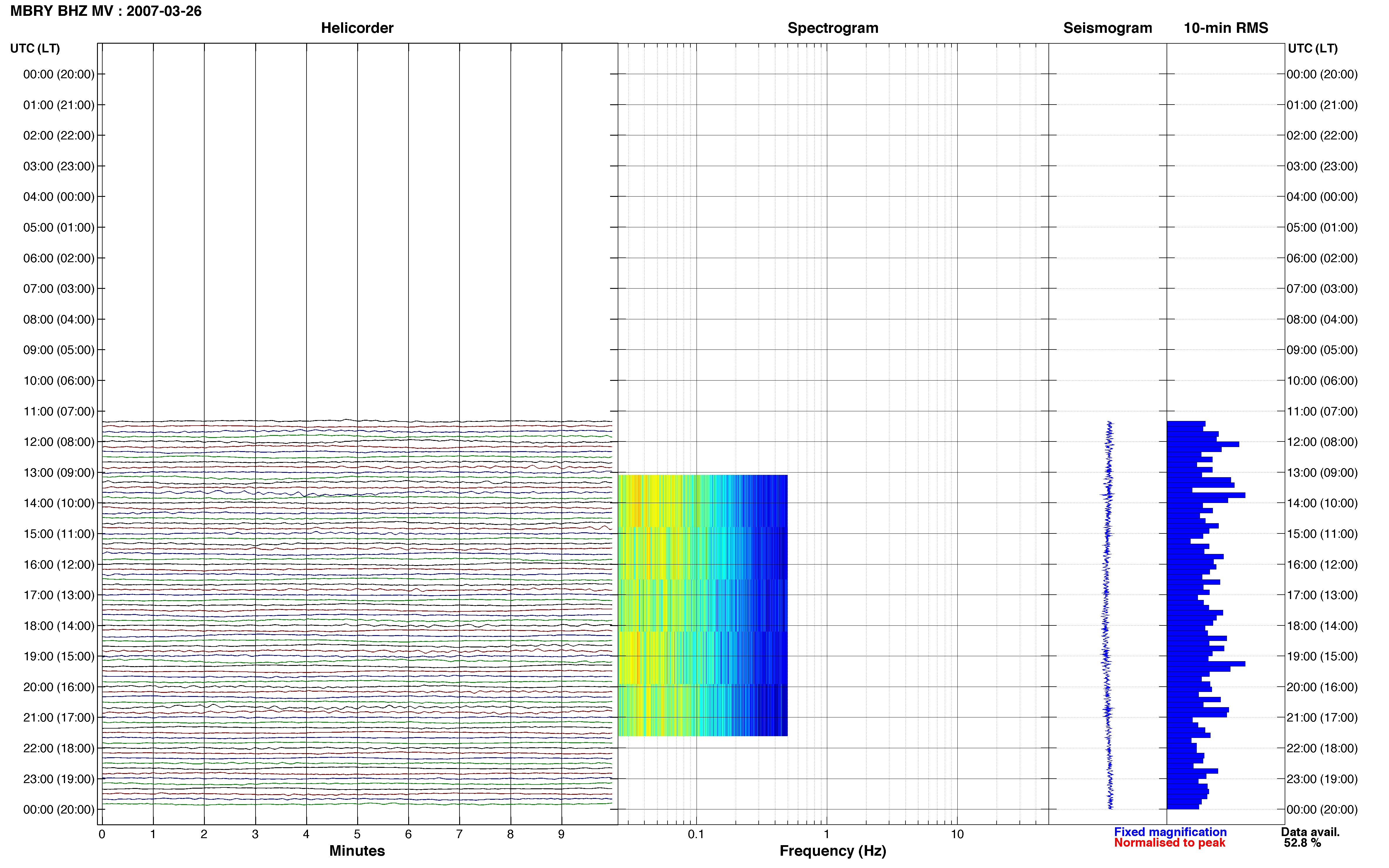Click the '0.1' tick on Frequency axis

click(696, 834)
